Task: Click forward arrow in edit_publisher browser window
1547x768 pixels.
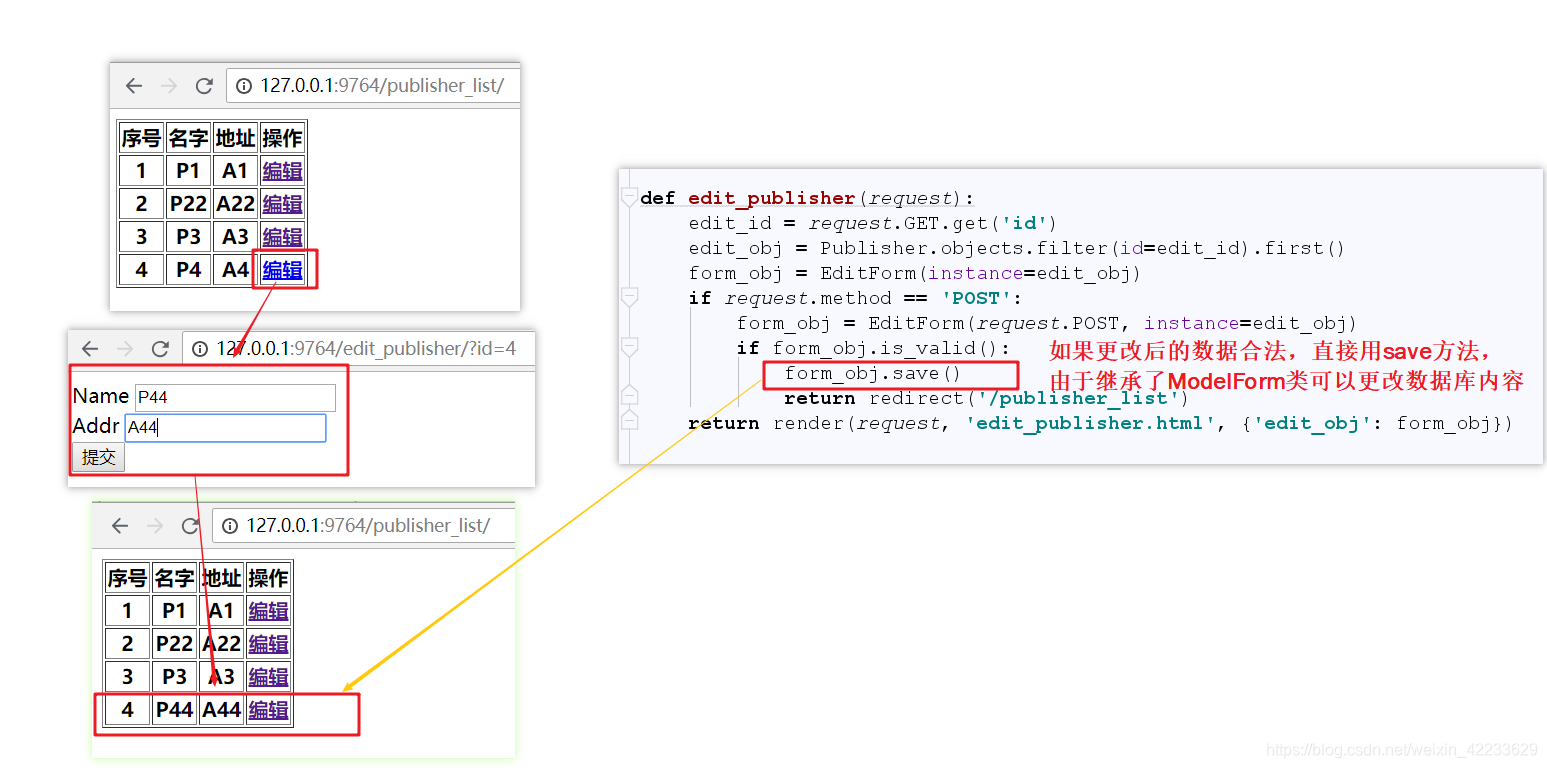Action: pyautogui.click(x=125, y=349)
